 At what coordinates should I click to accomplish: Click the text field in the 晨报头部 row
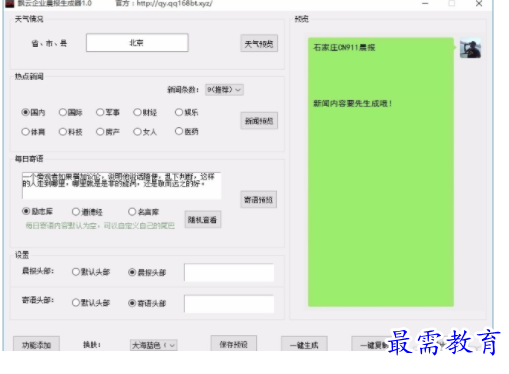[x=229, y=273]
